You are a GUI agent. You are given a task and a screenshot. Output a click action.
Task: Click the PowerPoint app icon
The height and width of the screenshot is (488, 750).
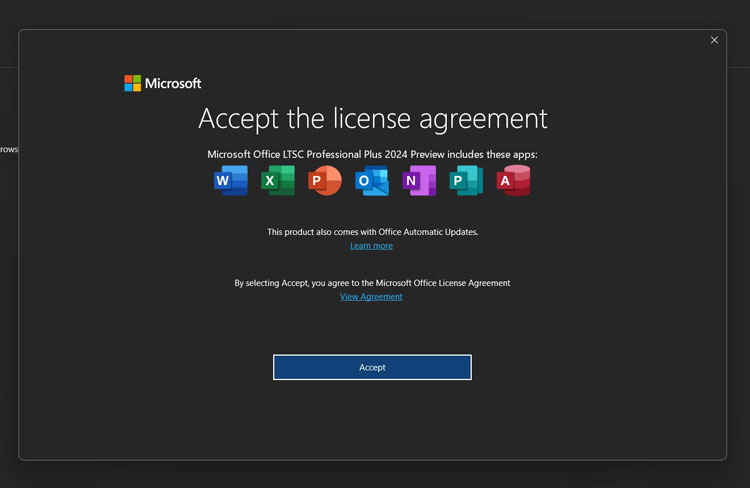tap(325, 180)
